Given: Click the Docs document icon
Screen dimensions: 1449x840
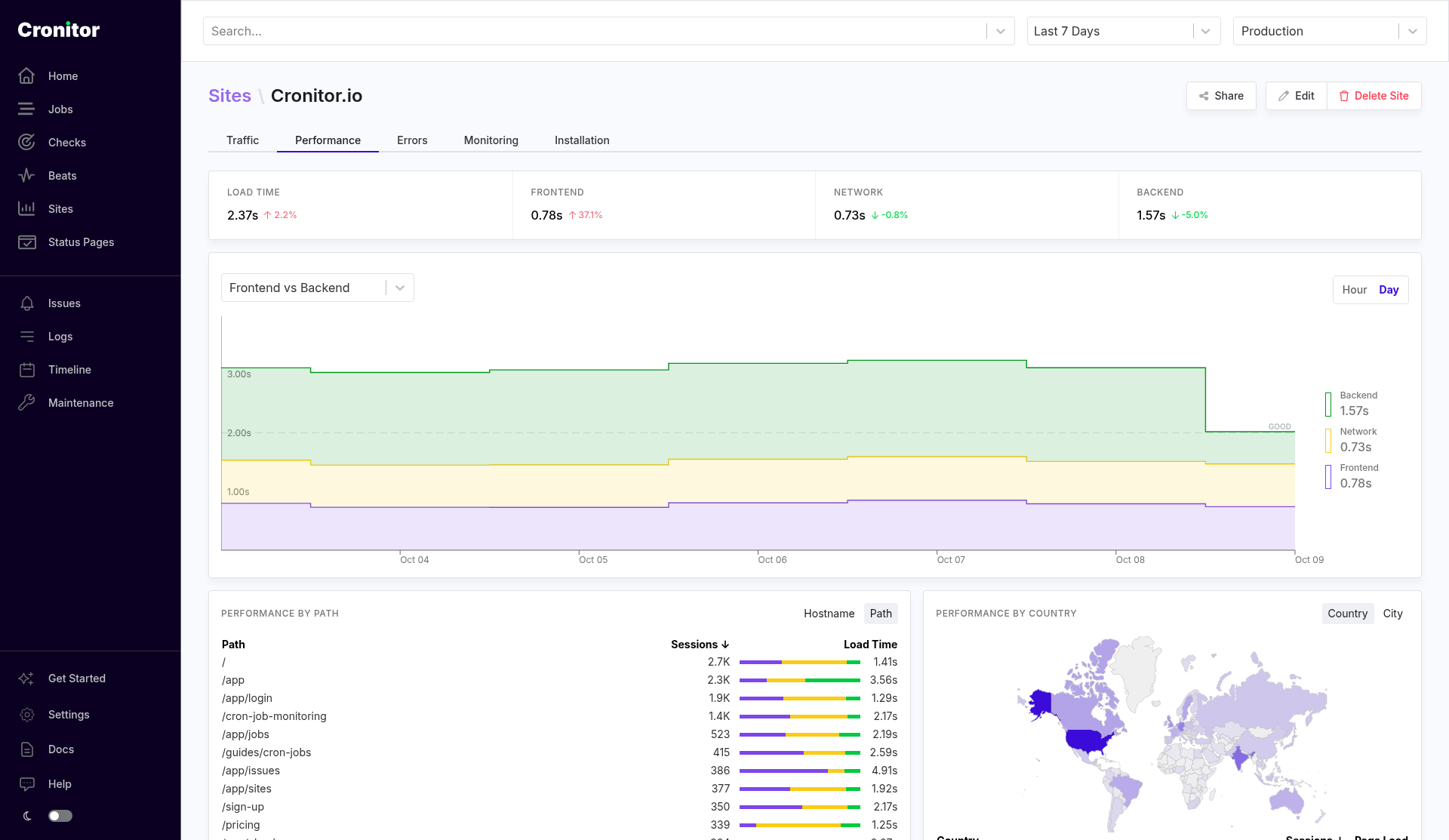Looking at the screenshot, I should (x=26, y=749).
